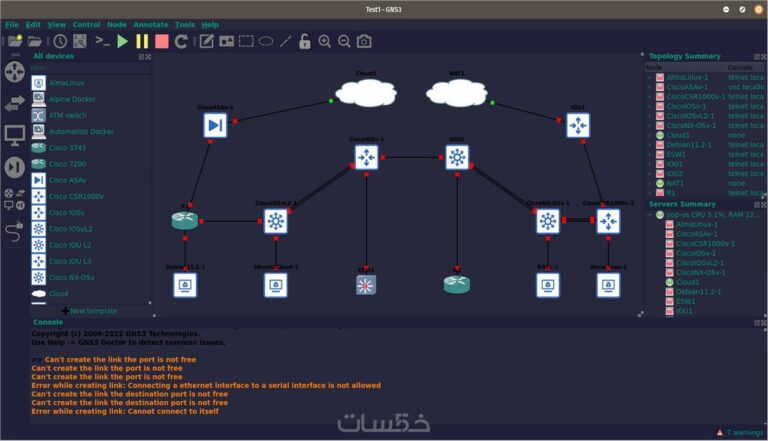Expand CiscoASAv-1 in Topology Summary

pyautogui.click(x=650, y=87)
